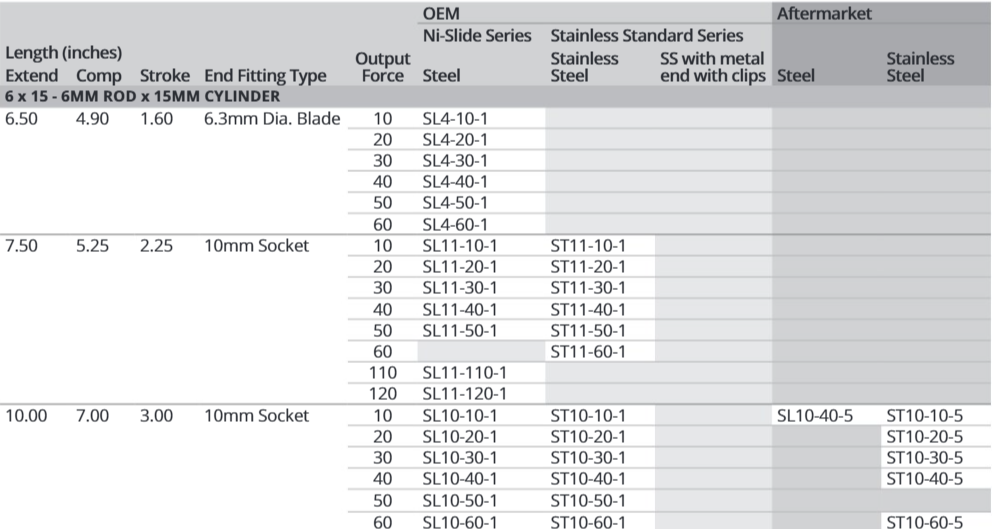Click aftermarket part SL10-40-5

[x=814, y=416]
